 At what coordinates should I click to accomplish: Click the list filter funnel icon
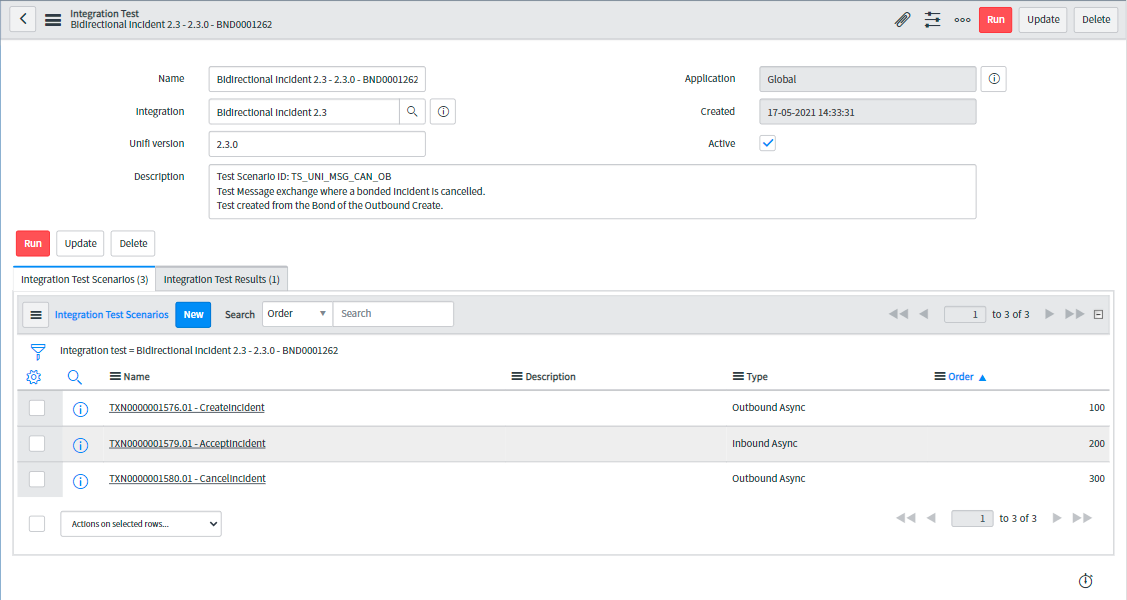click(37, 351)
